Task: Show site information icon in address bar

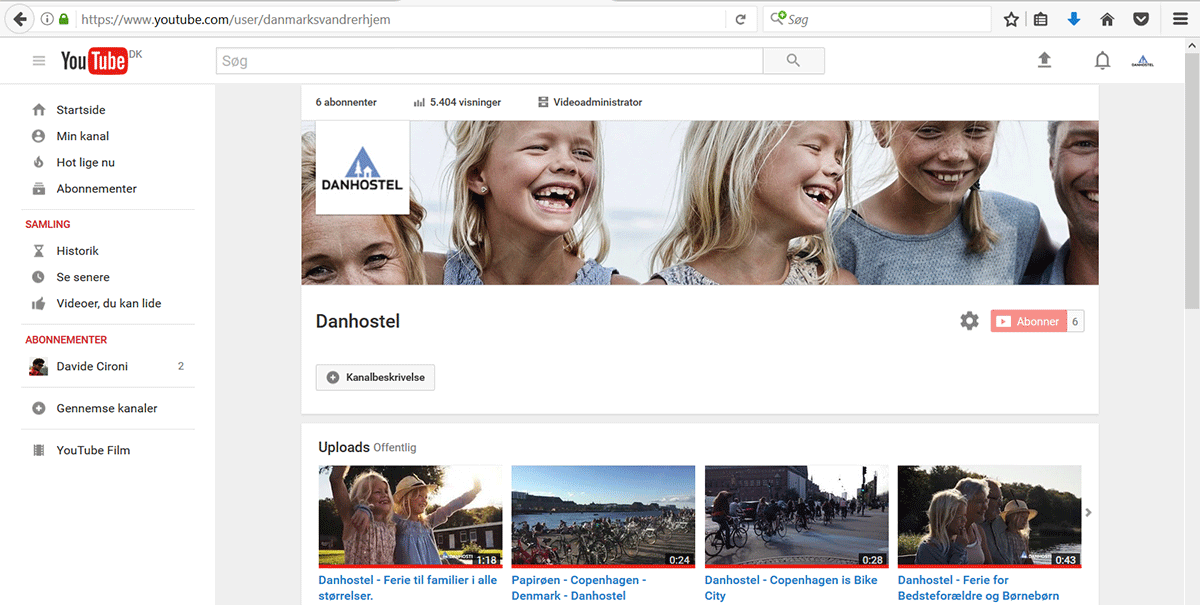Action: click(x=47, y=19)
